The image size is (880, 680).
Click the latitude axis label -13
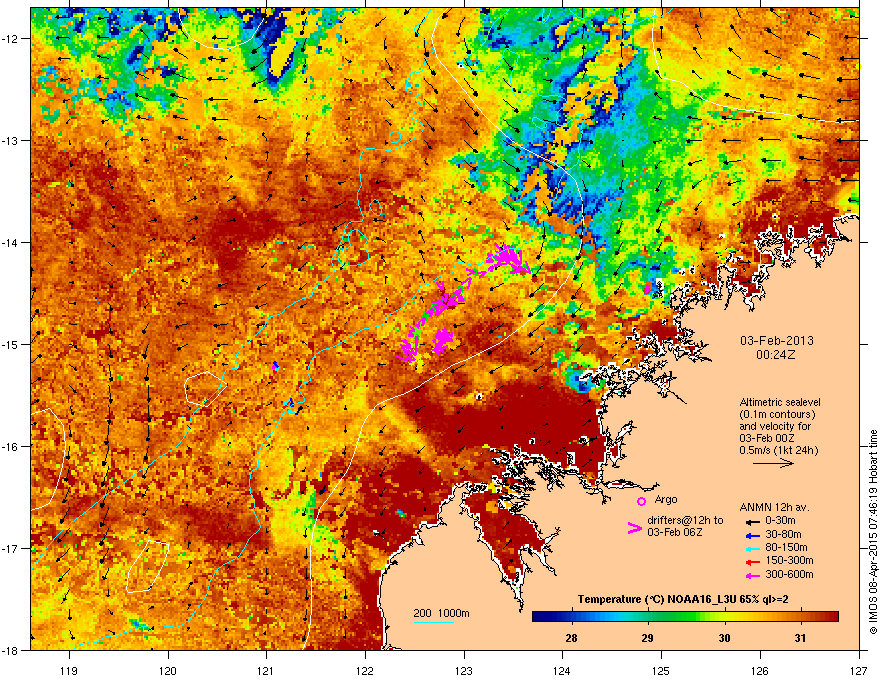(x=11, y=140)
